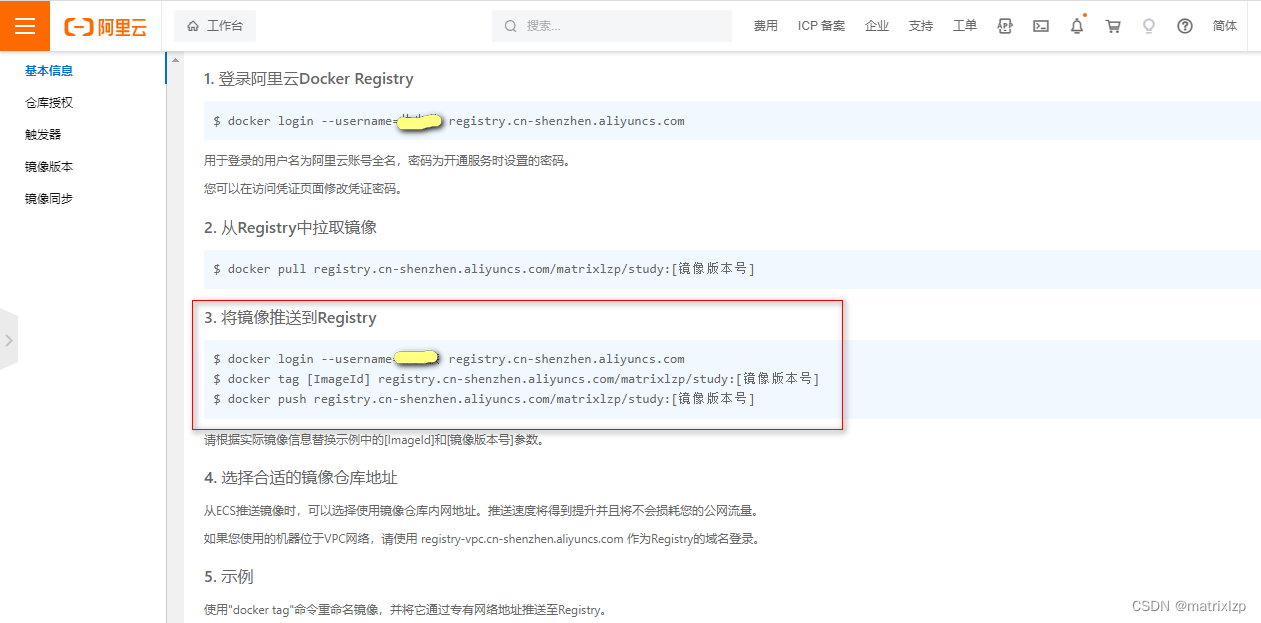Click the docker tag [ImageId] command line

[x=516, y=379]
